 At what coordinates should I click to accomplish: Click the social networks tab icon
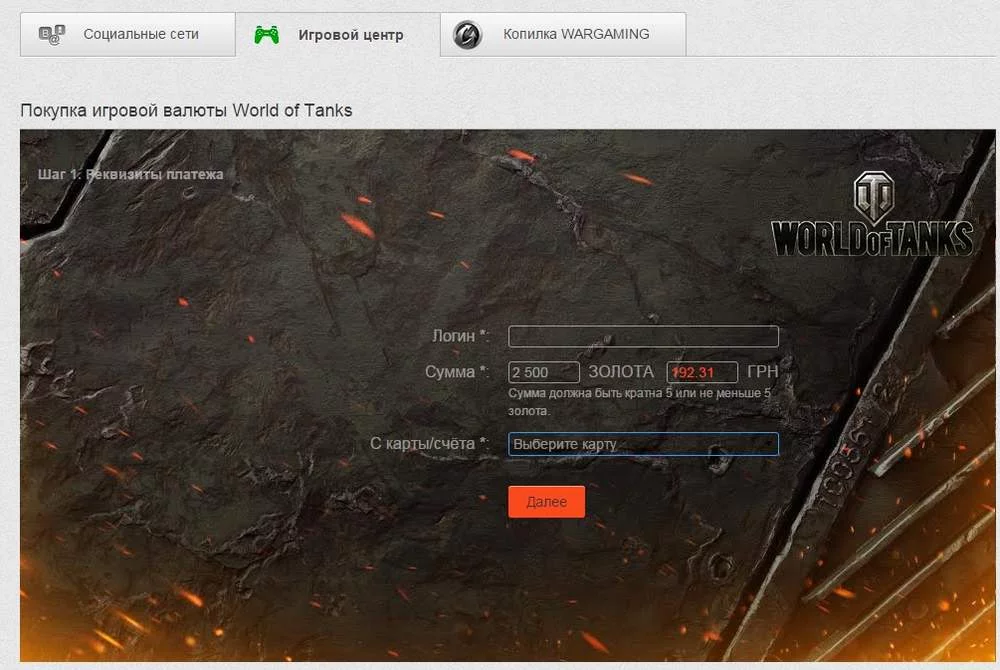[52, 34]
